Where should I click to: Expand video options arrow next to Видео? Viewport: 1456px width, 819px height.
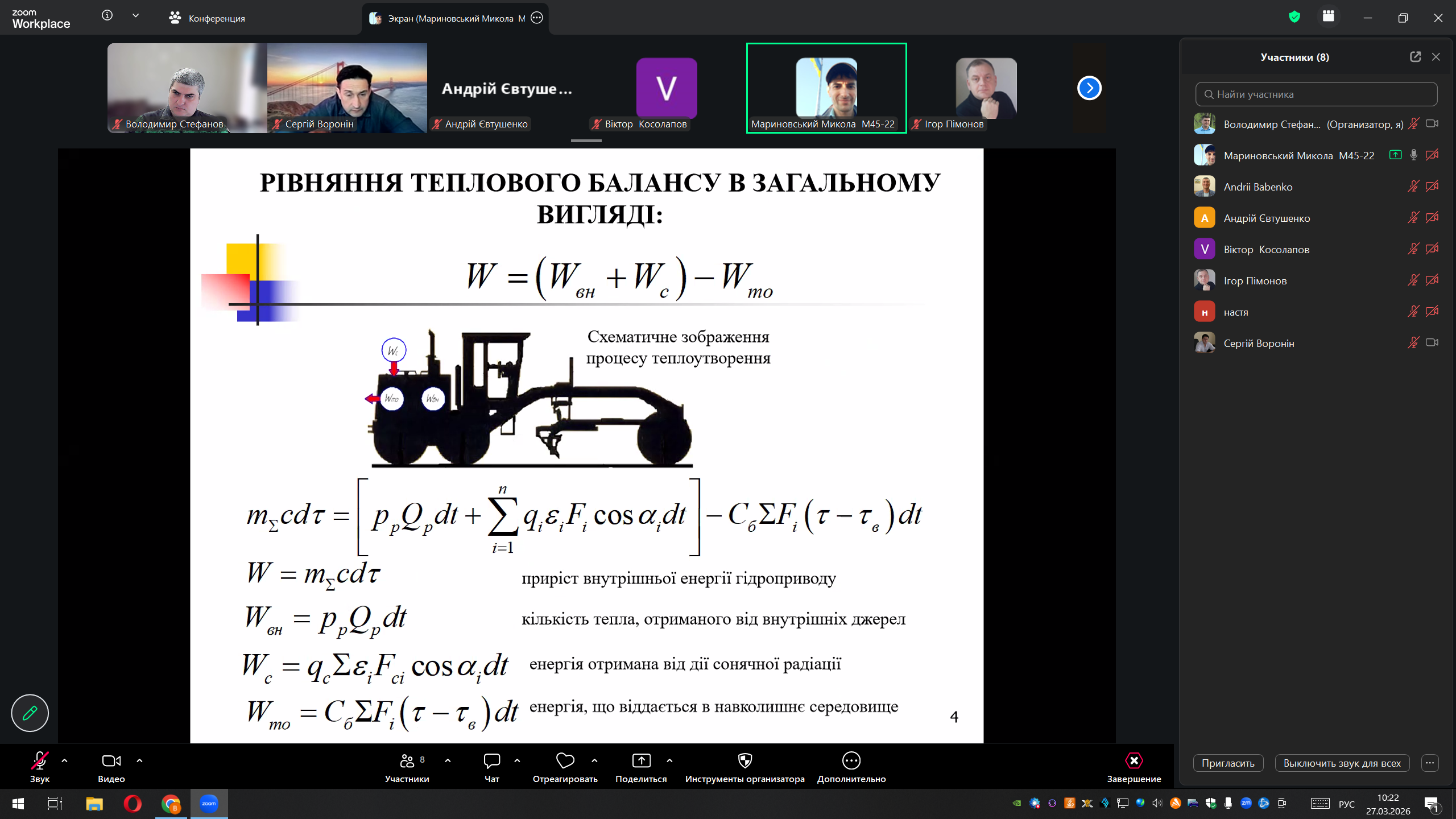click(139, 761)
